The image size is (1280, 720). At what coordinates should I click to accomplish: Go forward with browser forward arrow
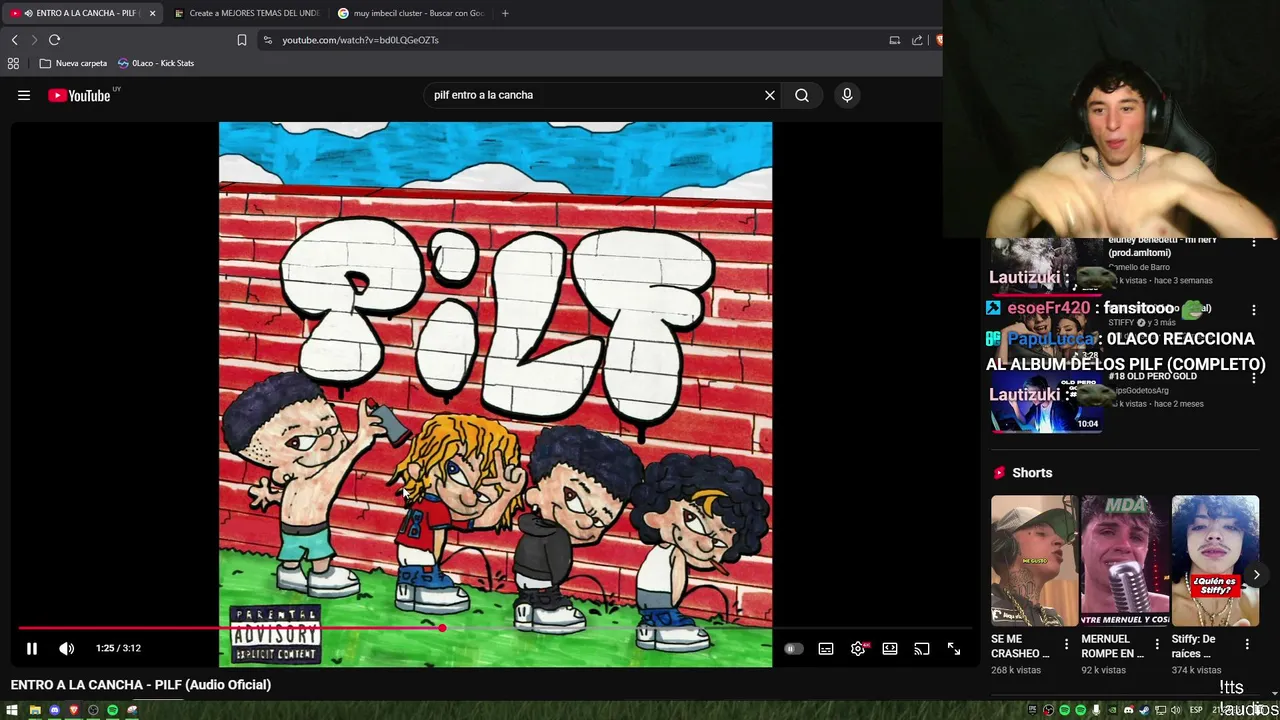pos(34,40)
